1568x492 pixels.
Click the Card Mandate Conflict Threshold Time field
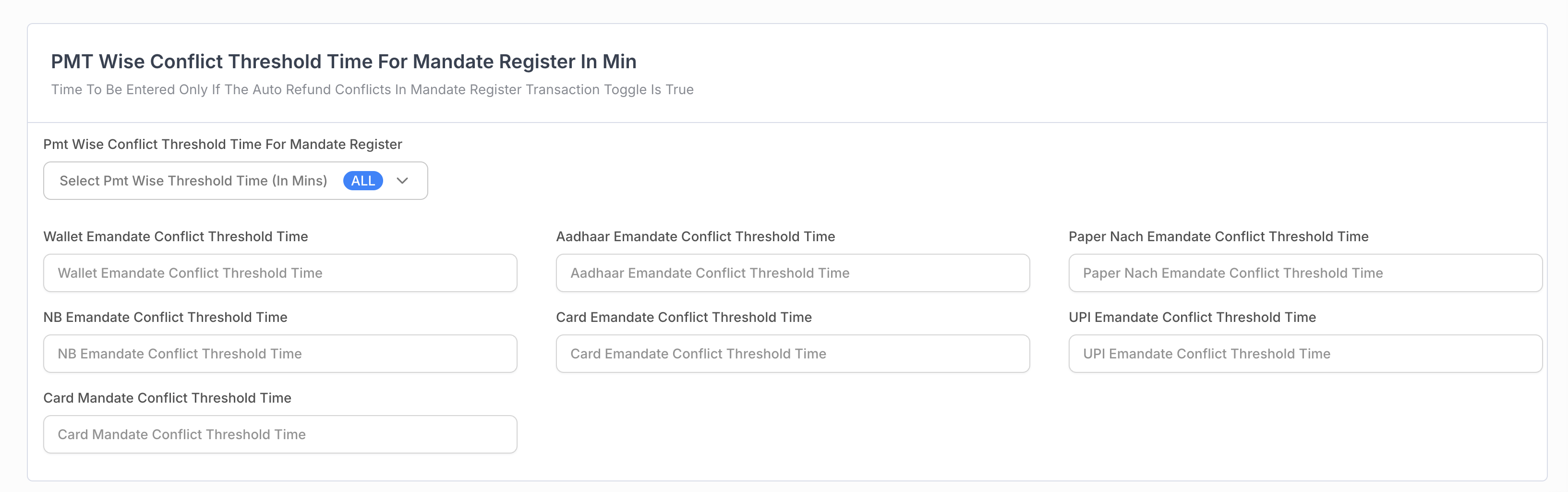click(280, 434)
